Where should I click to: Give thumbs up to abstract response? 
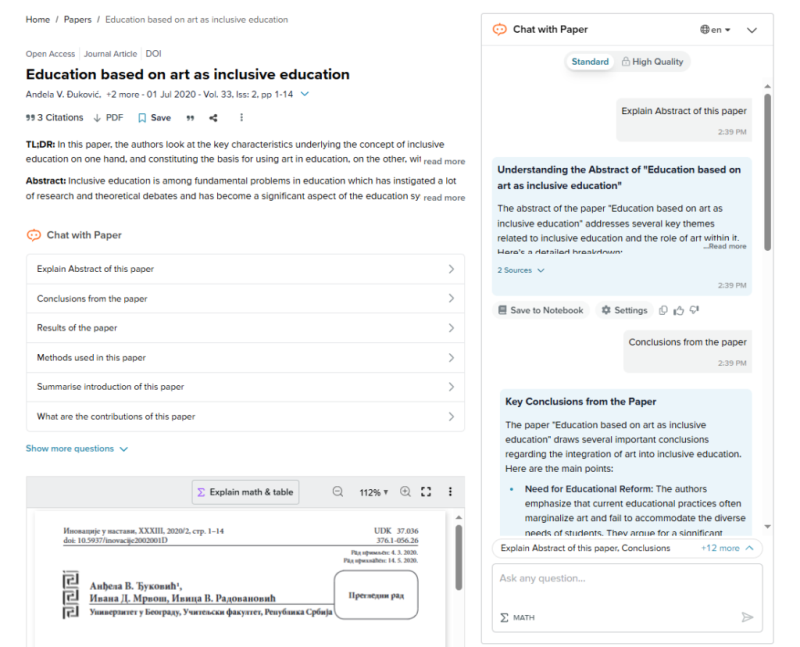(678, 310)
